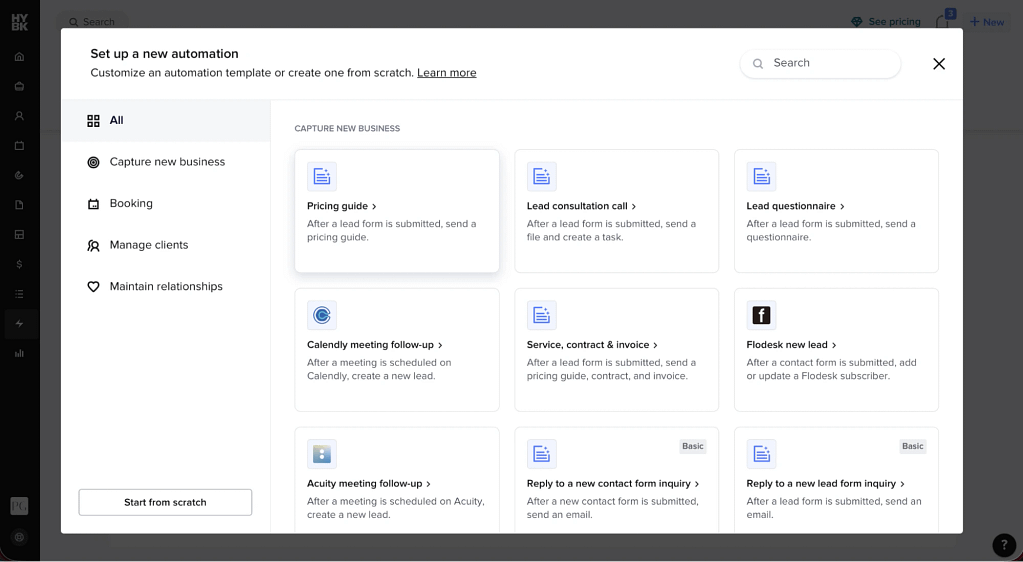Open Reply to a new contact form inquiry
1023x562 pixels.
coord(613,484)
